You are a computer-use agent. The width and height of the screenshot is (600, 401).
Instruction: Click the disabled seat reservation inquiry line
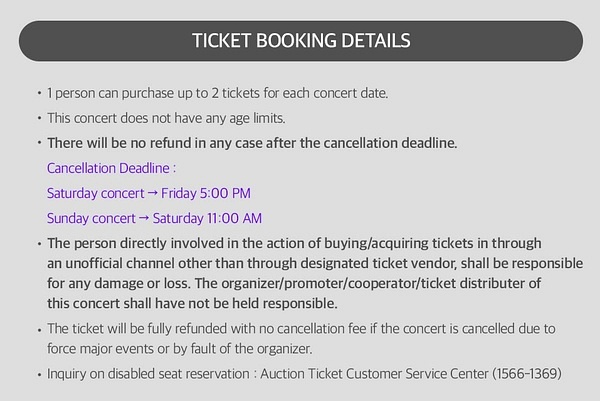pos(304,373)
